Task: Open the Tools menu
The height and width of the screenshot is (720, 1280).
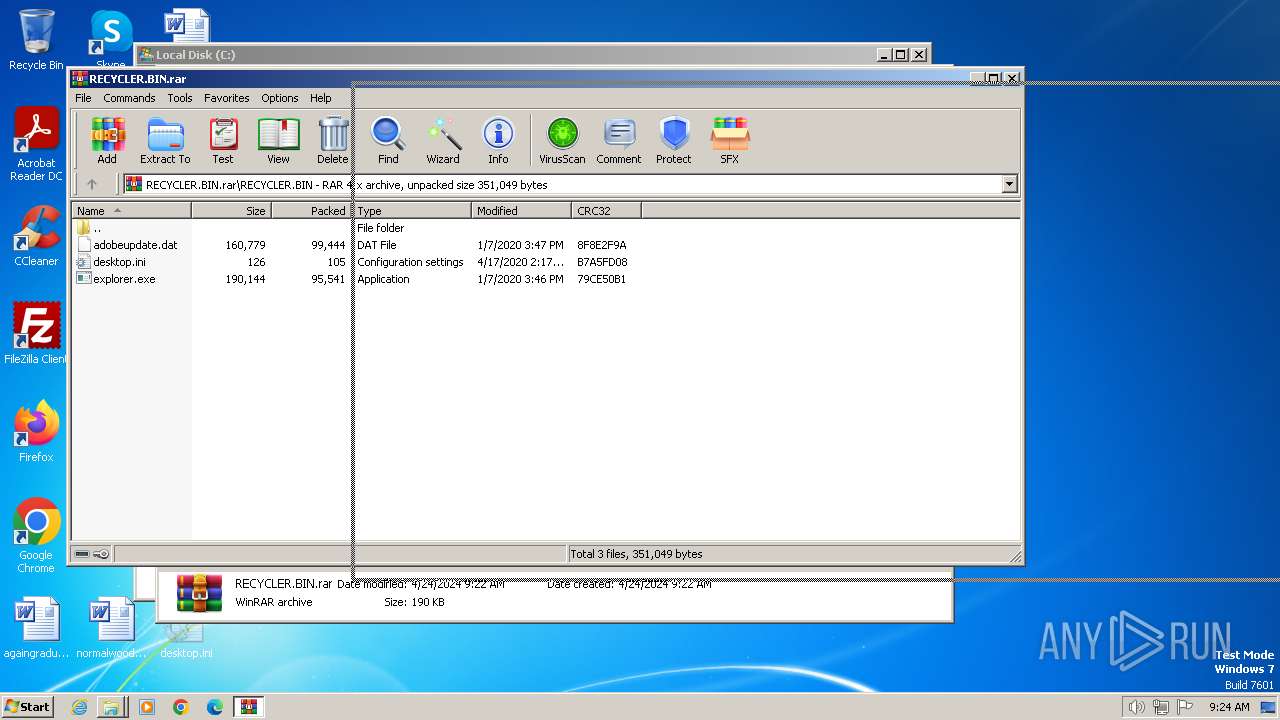Action: pos(180,98)
